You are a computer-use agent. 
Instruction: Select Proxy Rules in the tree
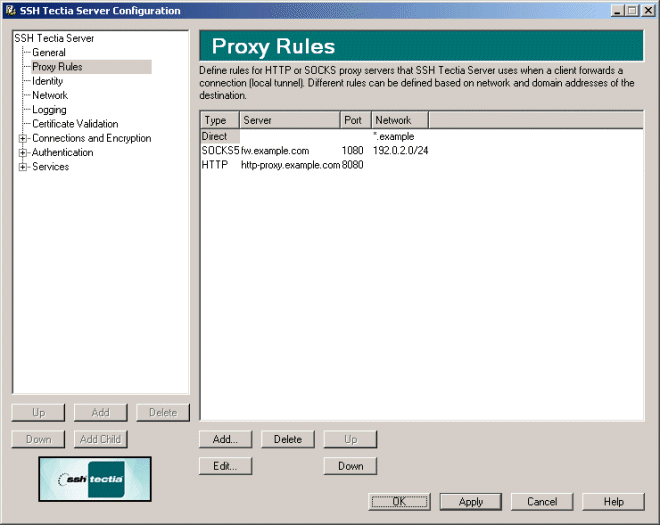[x=57, y=67]
